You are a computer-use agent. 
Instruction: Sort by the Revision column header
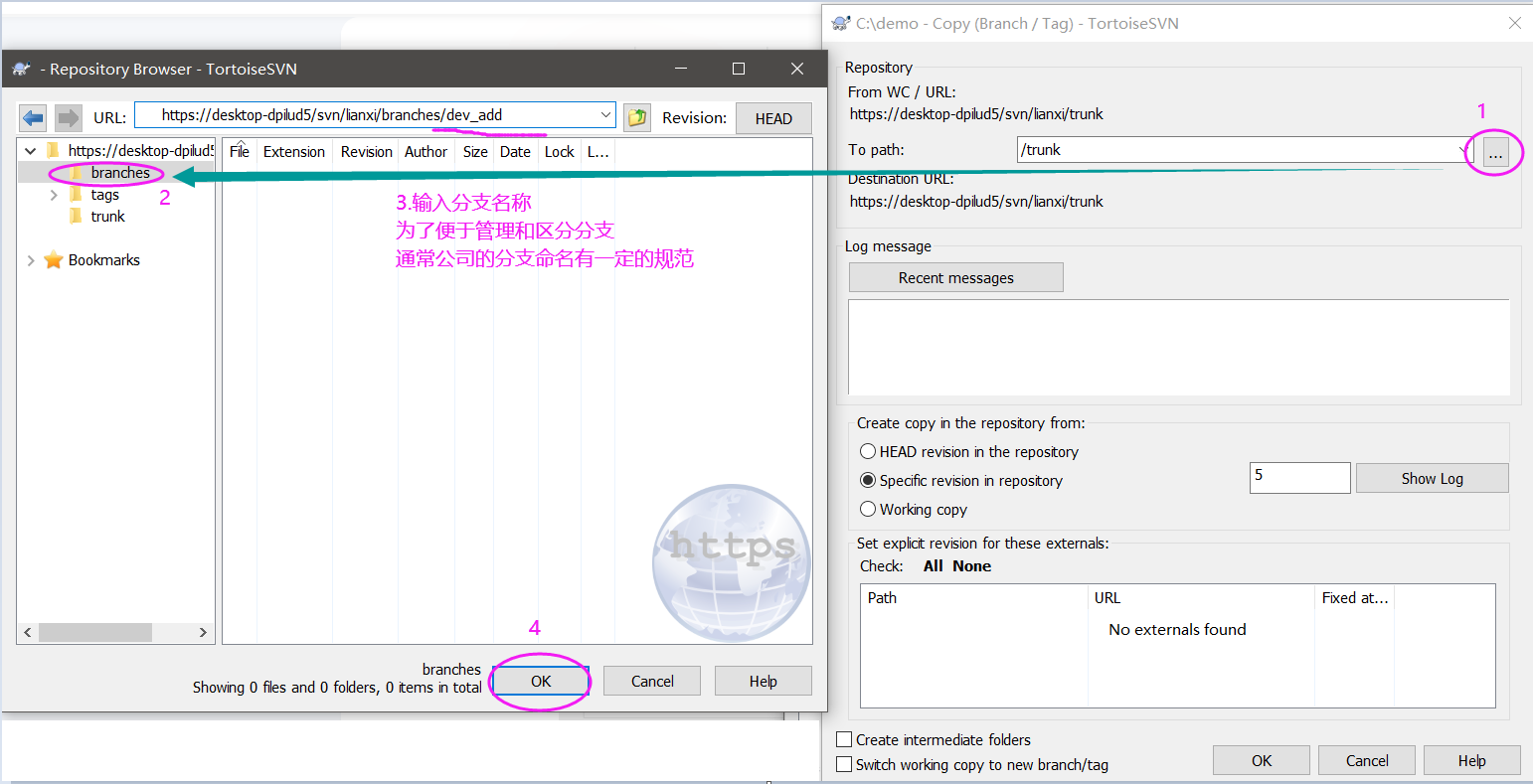[366, 152]
